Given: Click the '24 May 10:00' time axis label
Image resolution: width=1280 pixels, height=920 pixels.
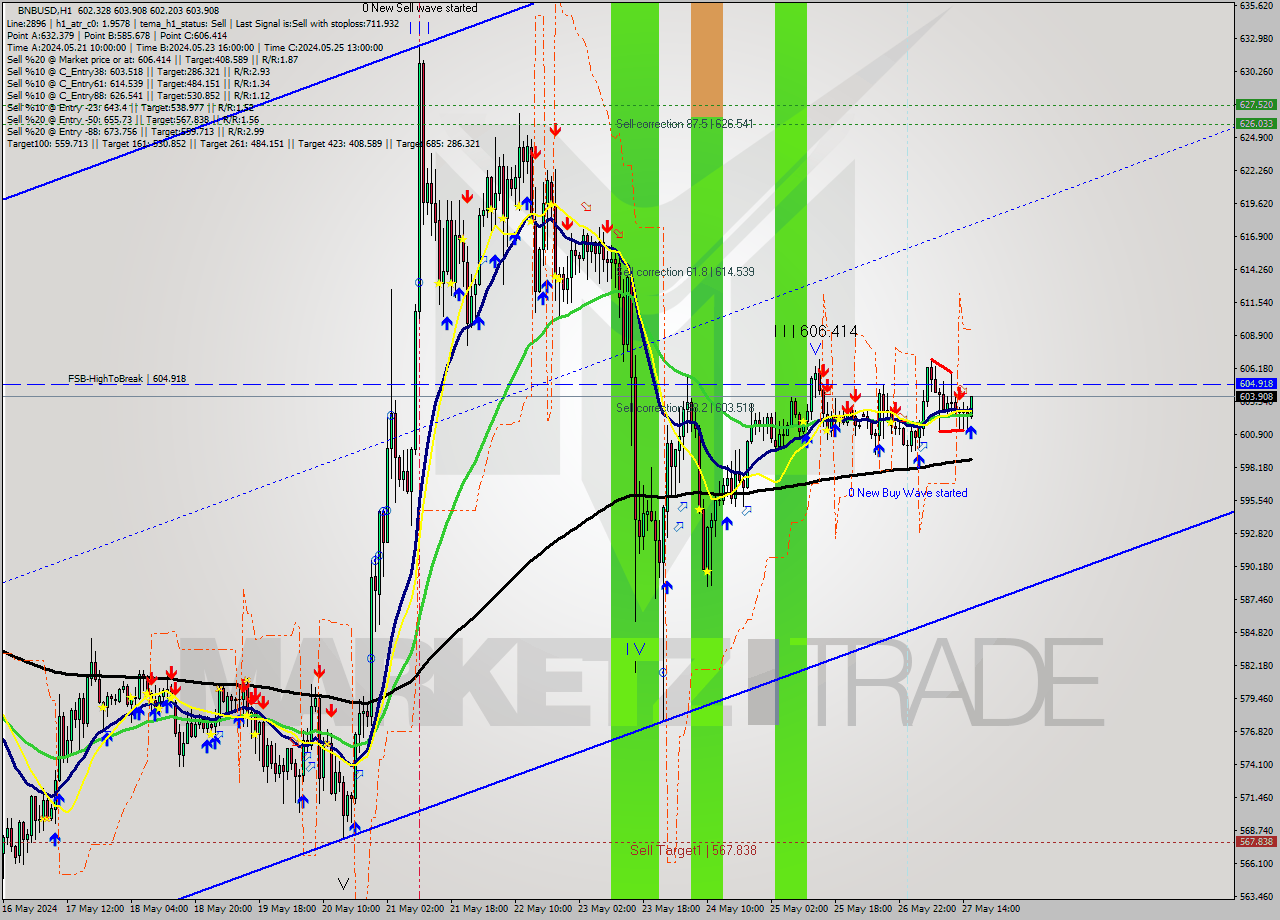Looking at the screenshot, I should (735, 909).
